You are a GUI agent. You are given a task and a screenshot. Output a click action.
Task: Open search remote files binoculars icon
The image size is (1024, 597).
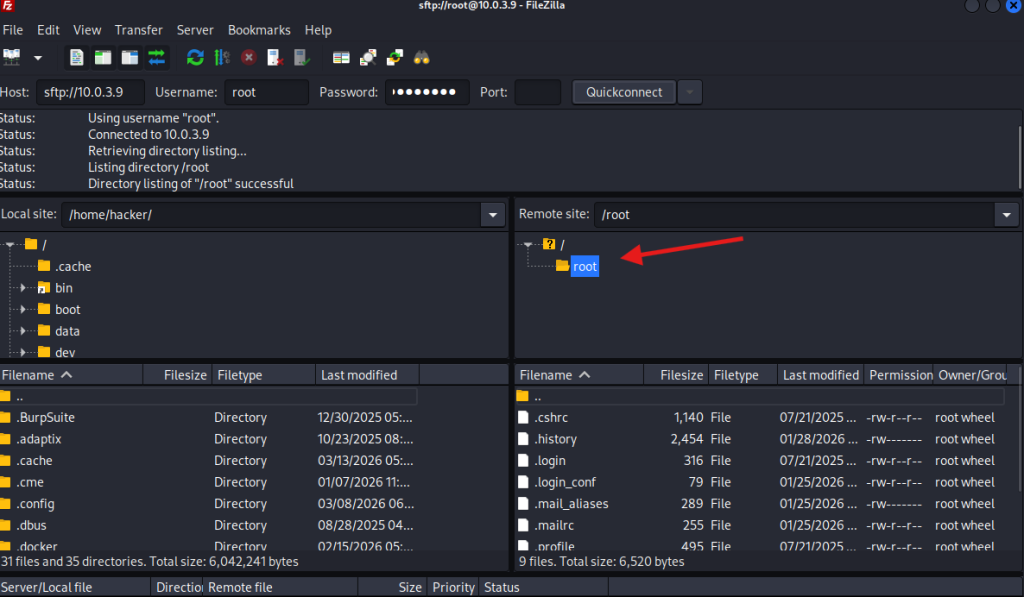tap(421, 57)
